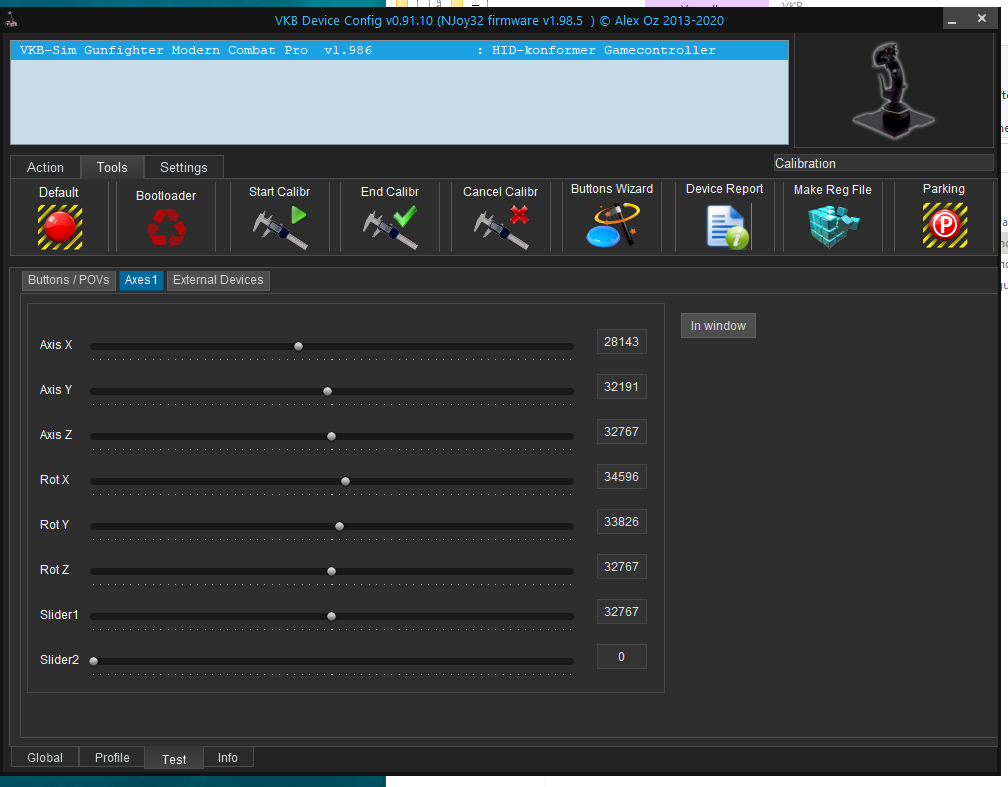The height and width of the screenshot is (787, 1008).
Task: Click the Rot Z label
Action: tap(55, 570)
